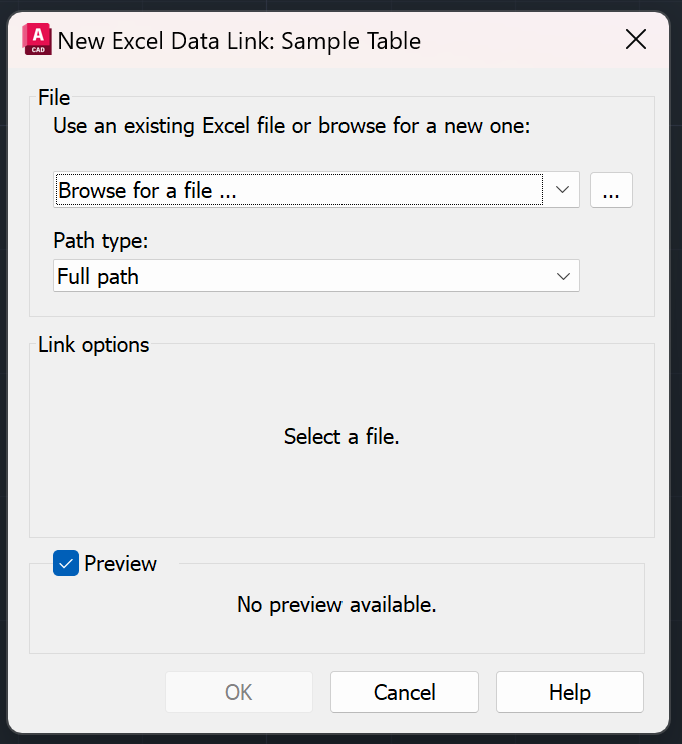Open Help for this dialog
The image size is (682, 744).
click(x=569, y=692)
